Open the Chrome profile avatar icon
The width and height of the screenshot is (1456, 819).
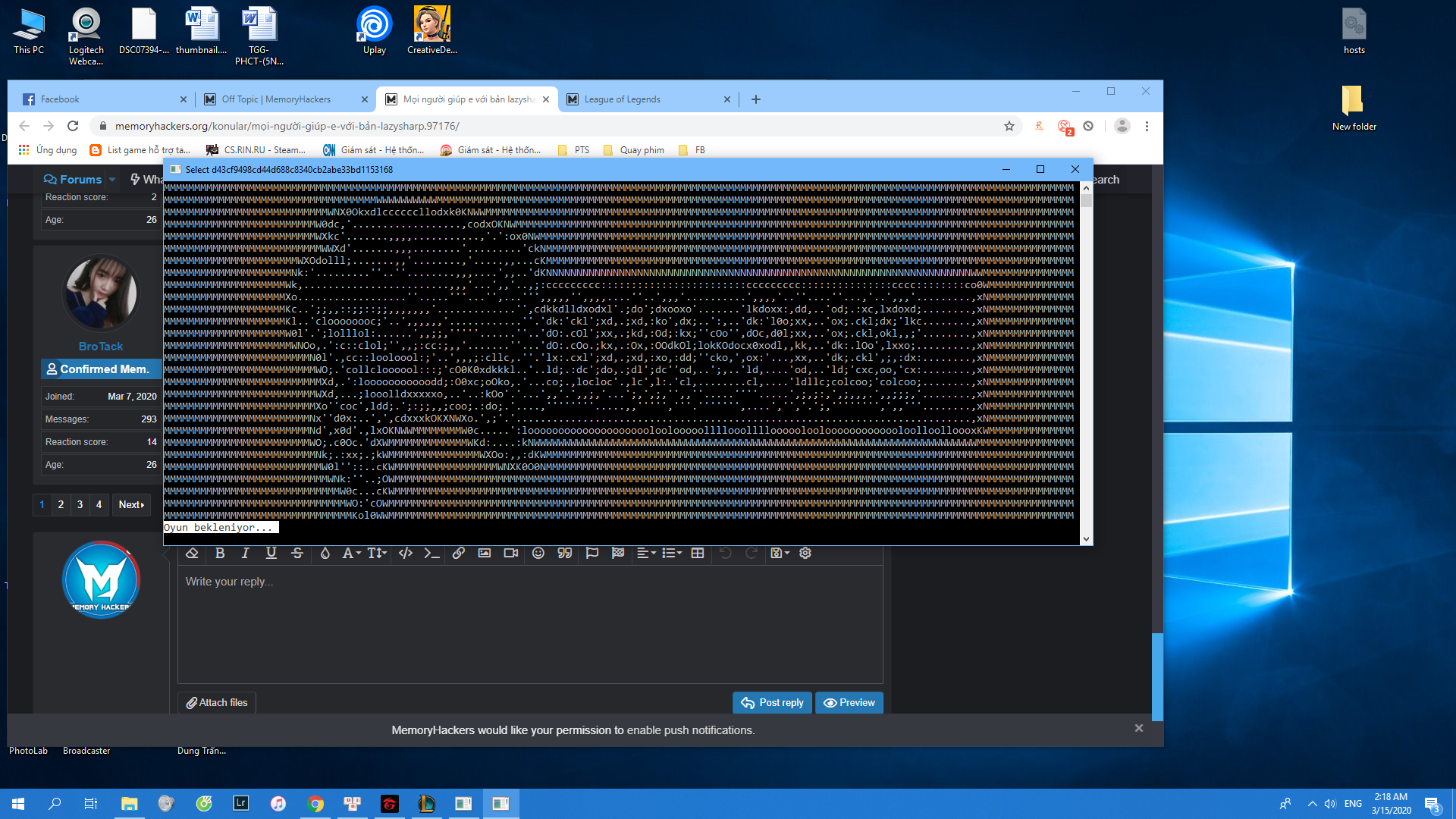pyautogui.click(x=1122, y=126)
